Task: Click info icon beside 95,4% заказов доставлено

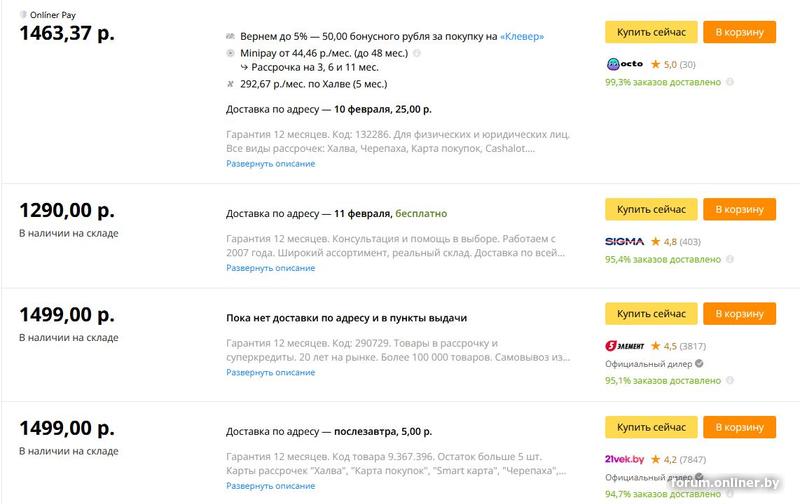Action: pyautogui.click(x=730, y=259)
